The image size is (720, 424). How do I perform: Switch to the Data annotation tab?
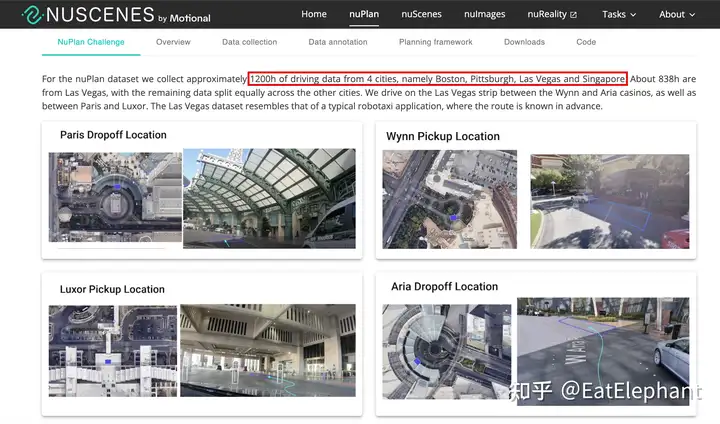point(338,42)
